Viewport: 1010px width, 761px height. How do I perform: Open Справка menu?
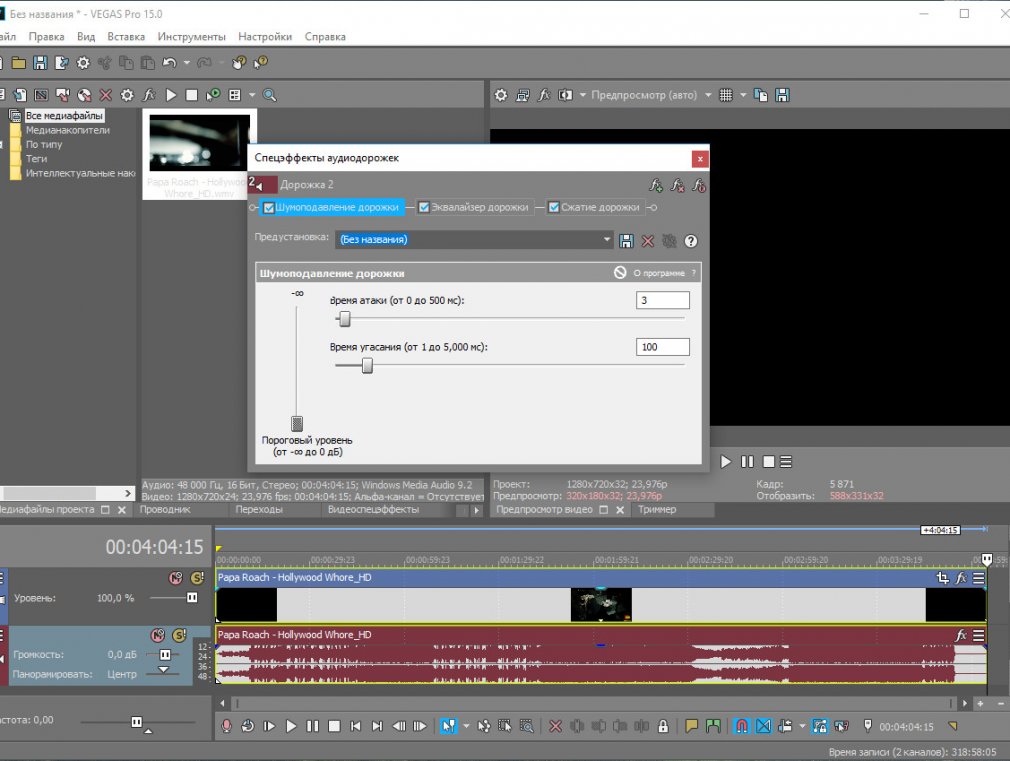click(325, 37)
